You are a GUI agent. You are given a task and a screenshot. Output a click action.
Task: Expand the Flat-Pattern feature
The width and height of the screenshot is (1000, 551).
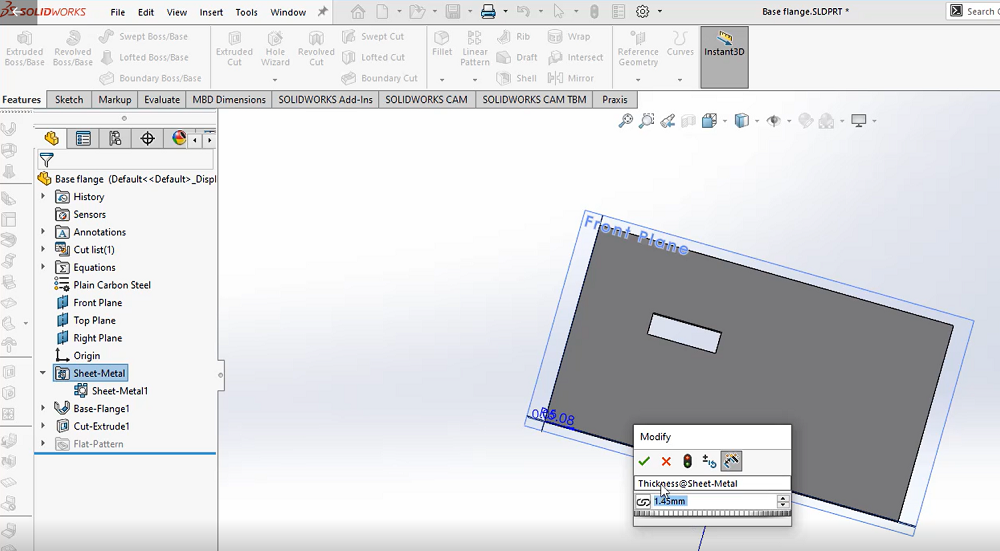point(43,443)
